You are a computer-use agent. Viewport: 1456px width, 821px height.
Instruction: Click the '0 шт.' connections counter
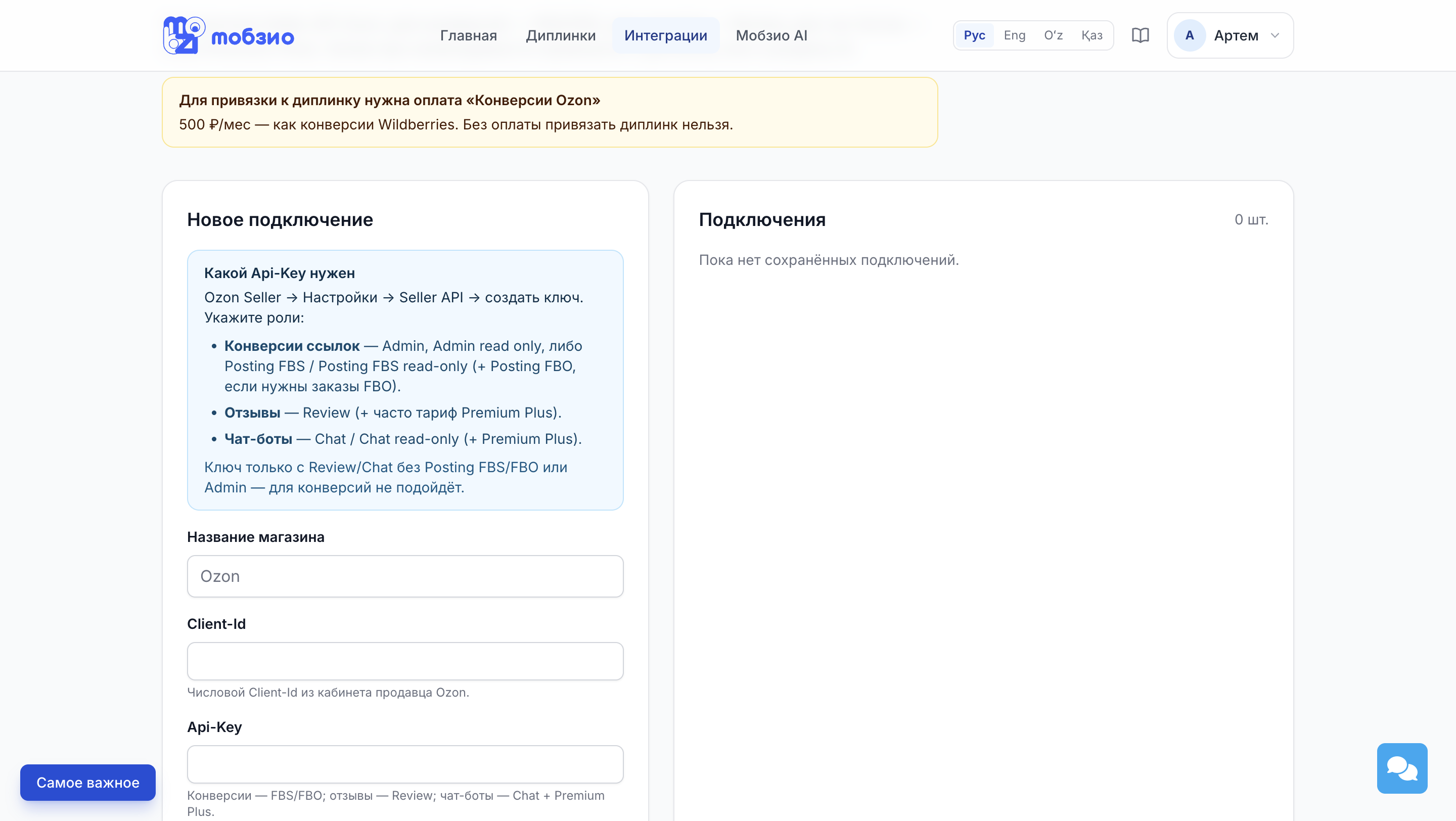click(1251, 219)
